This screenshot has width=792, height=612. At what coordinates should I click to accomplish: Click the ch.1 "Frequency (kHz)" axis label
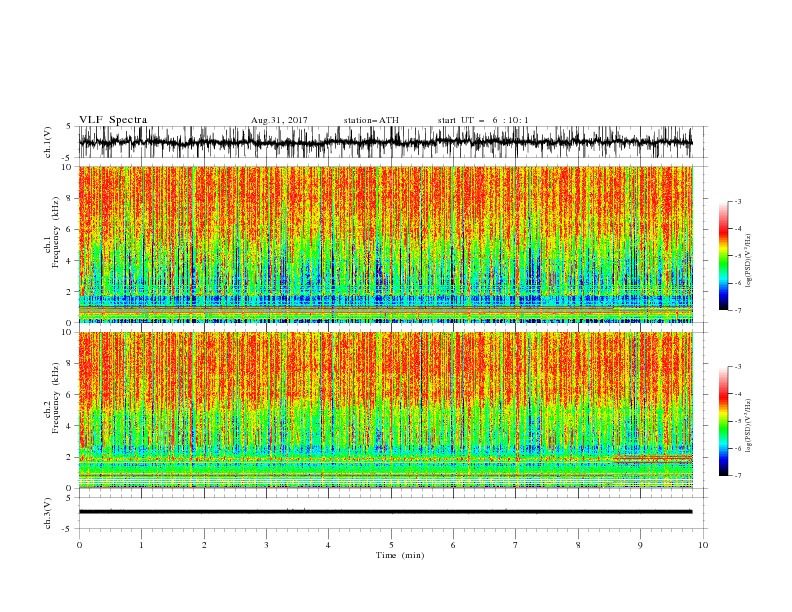(56, 230)
